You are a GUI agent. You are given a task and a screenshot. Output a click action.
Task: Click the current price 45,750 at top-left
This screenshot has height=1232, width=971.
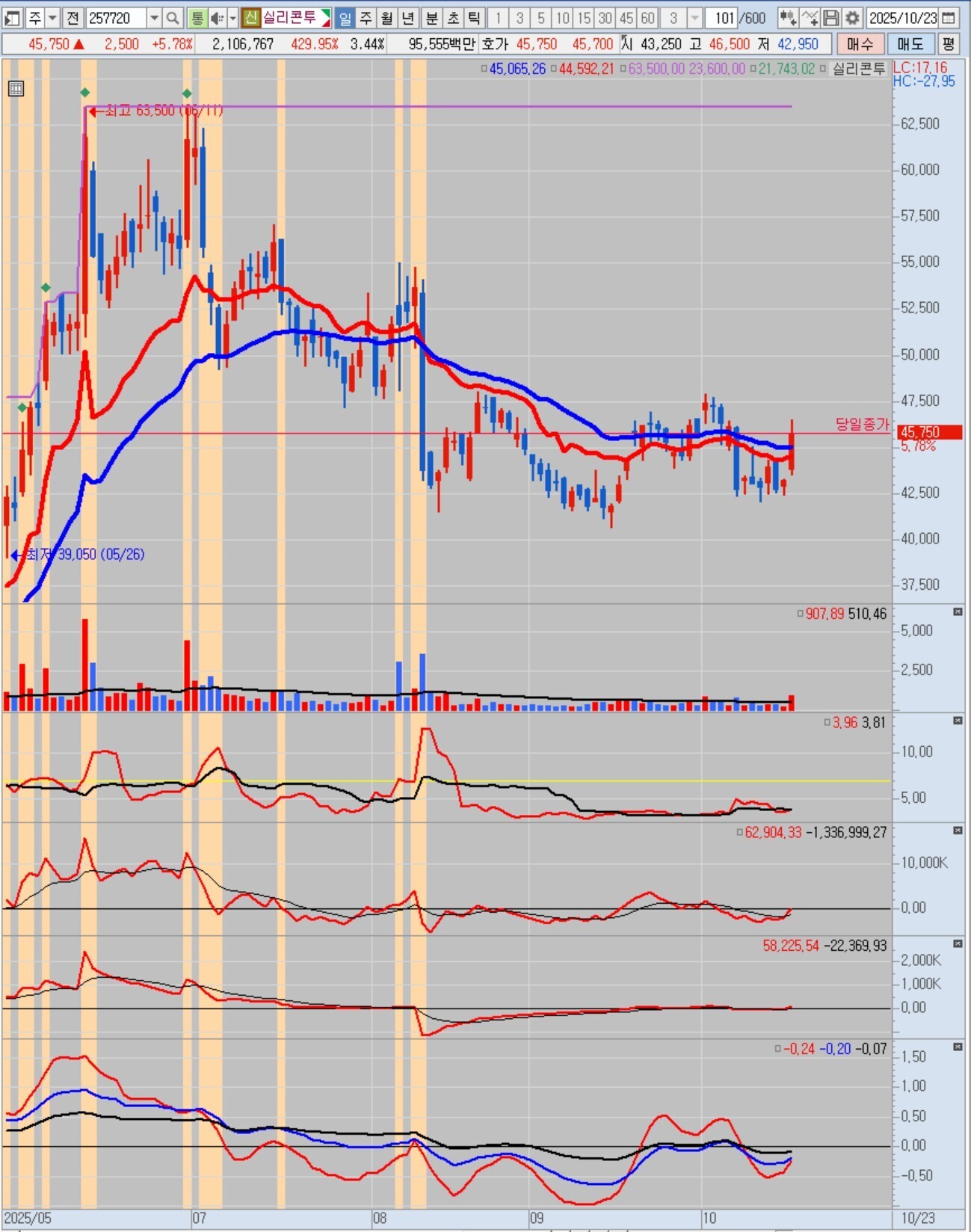(49, 44)
